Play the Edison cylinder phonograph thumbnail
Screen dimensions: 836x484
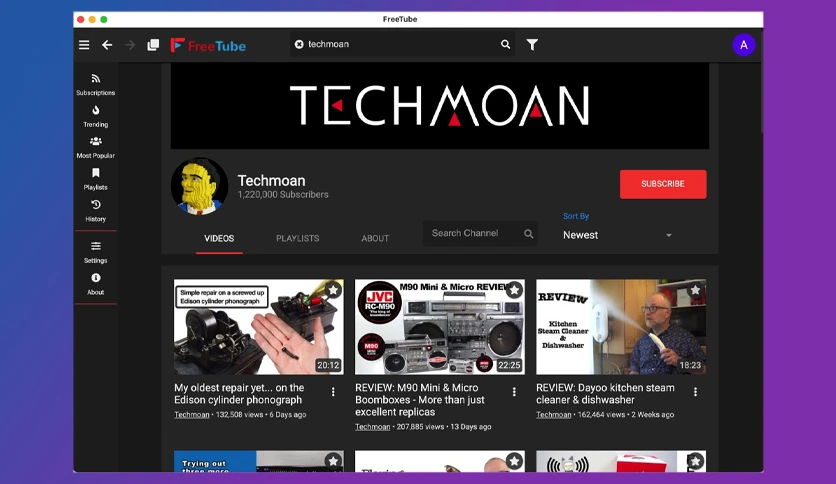[259, 327]
